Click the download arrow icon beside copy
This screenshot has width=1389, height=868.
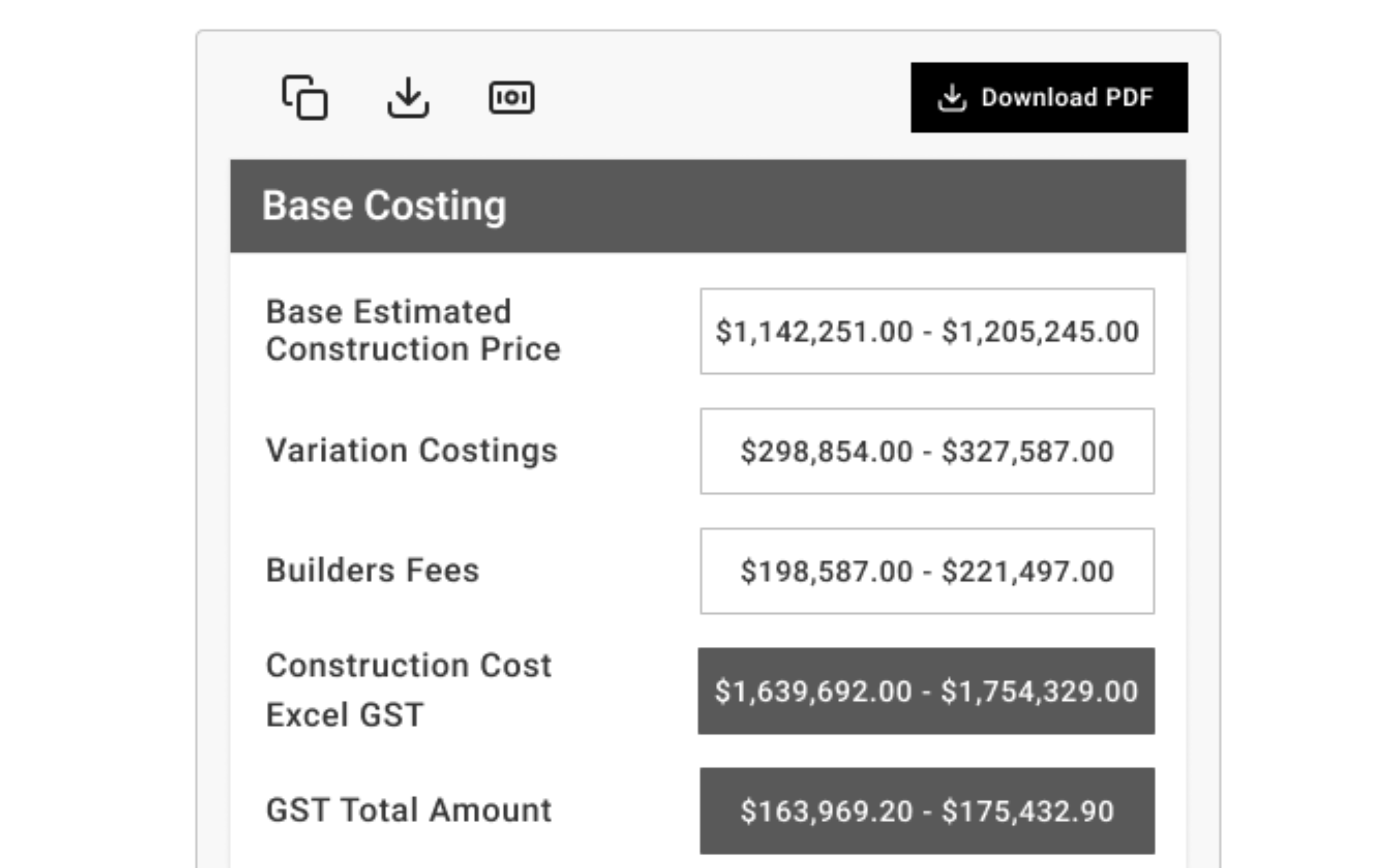click(x=408, y=97)
